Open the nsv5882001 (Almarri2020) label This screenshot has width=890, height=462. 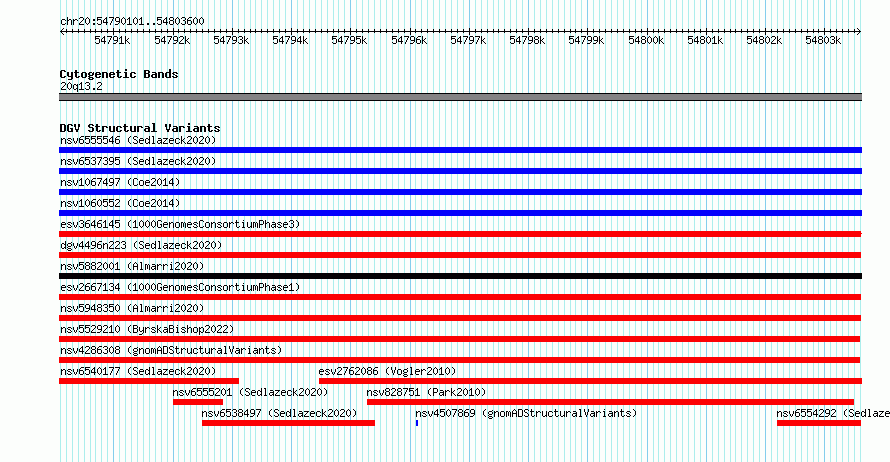[x=132, y=266]
